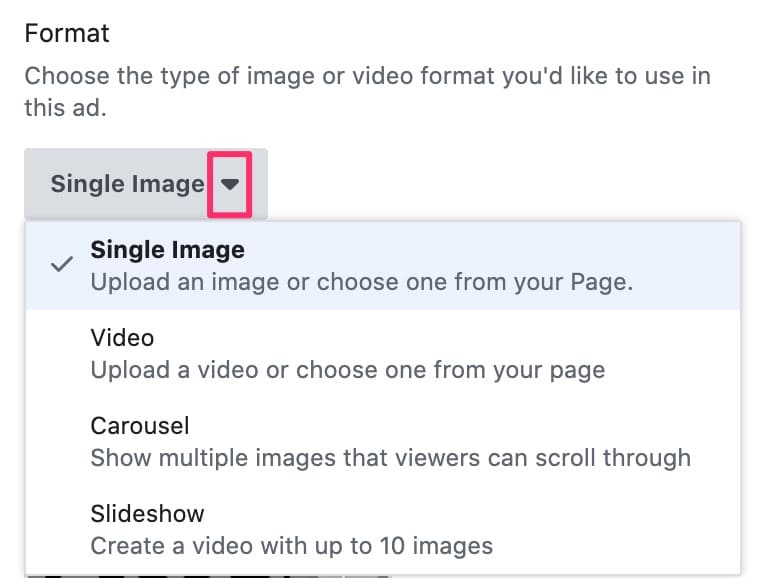This screenshot has width=770, height=578.
Task: Select the Carousel format option
Action: (x=383, y=441)
